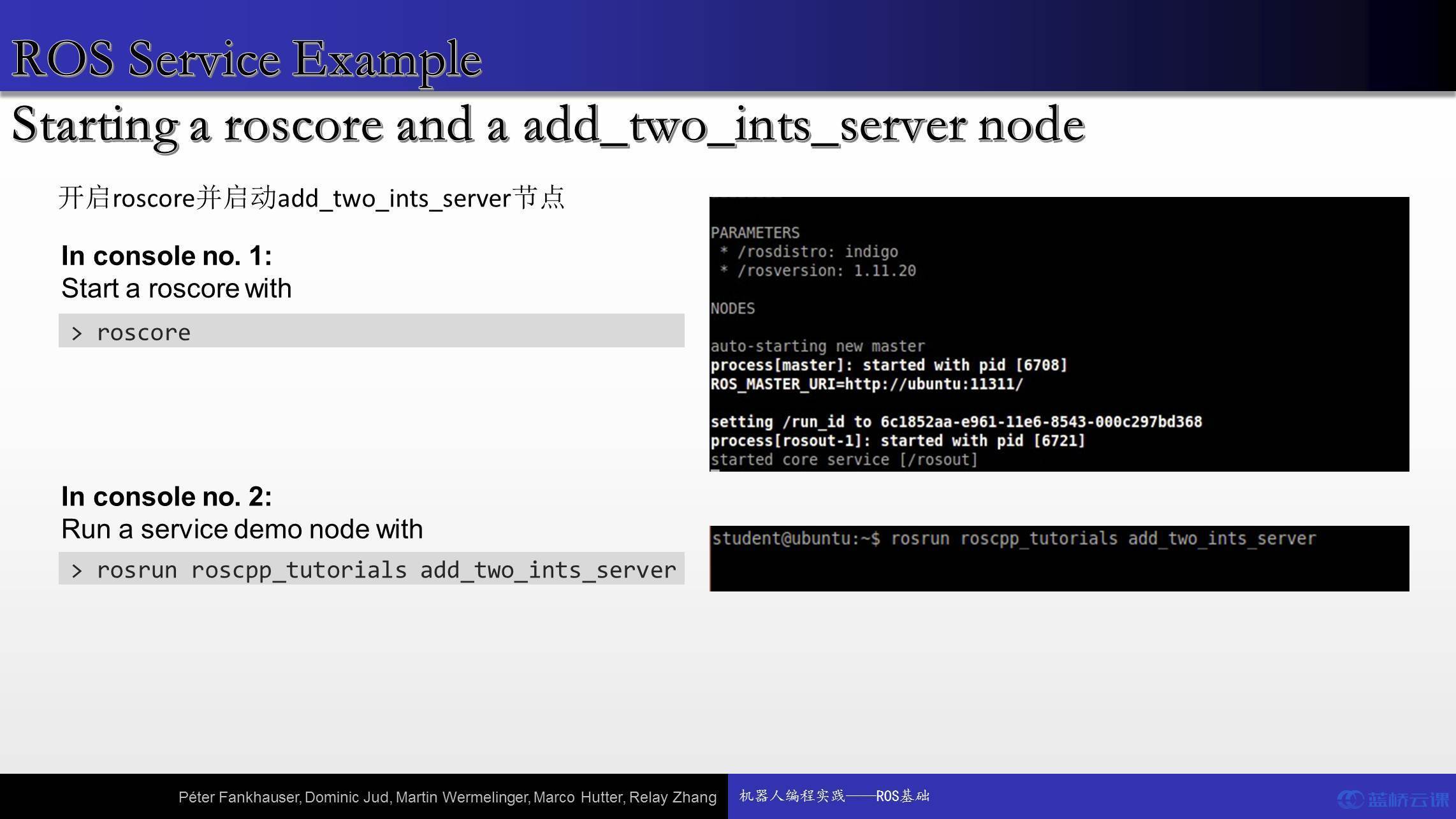Click the 'started core service [/rosout]' line
This screenshot has width=1456, height=819.
(844, 460)
